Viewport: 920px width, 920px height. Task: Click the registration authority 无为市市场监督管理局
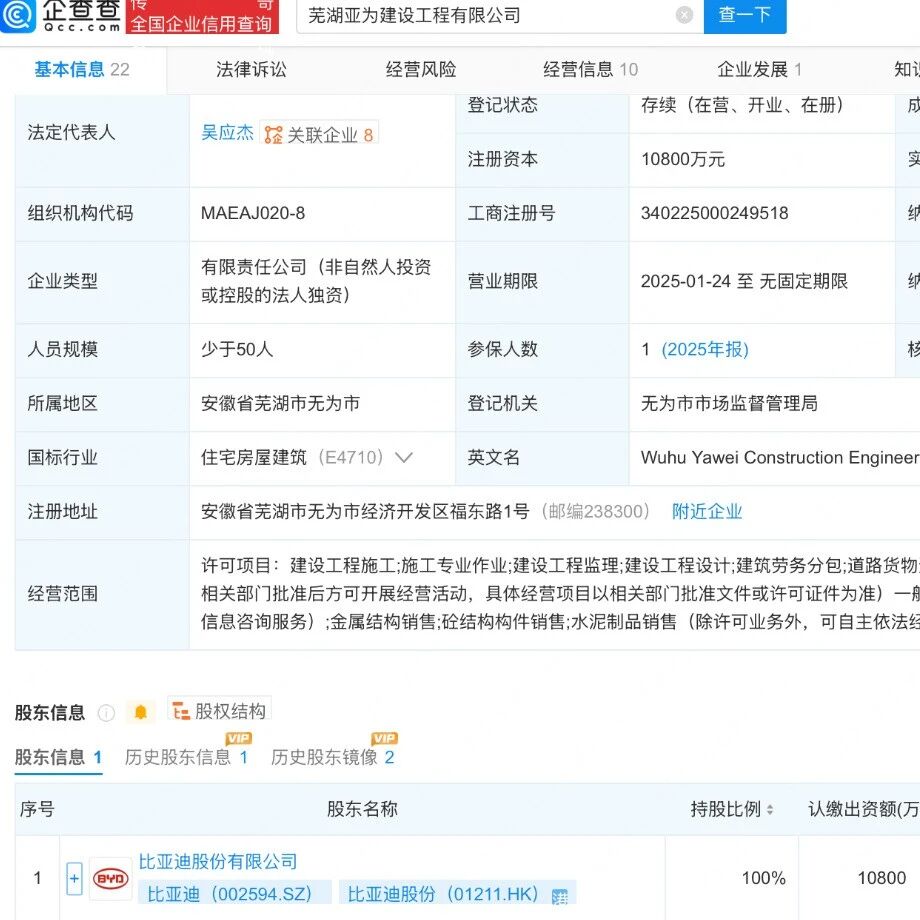point(729,404)
